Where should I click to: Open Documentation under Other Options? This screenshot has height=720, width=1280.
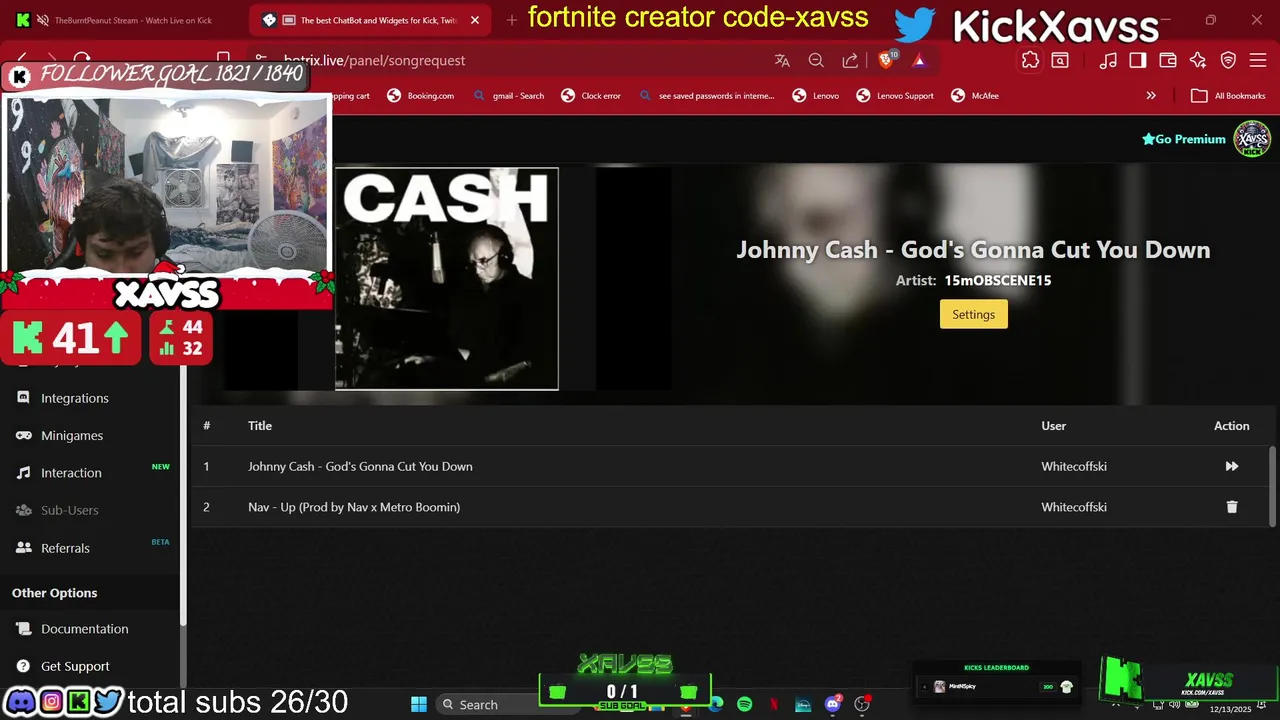84,629
